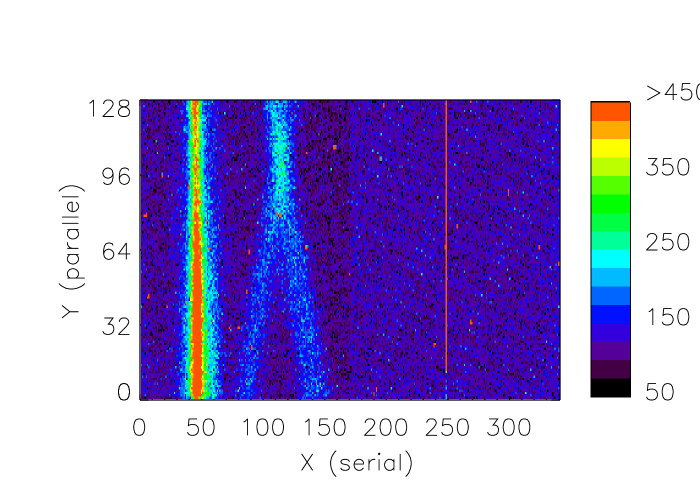Click the 128 tick label on the Y axis
This screenshot has width=700, height=500.
pos(110,108)
